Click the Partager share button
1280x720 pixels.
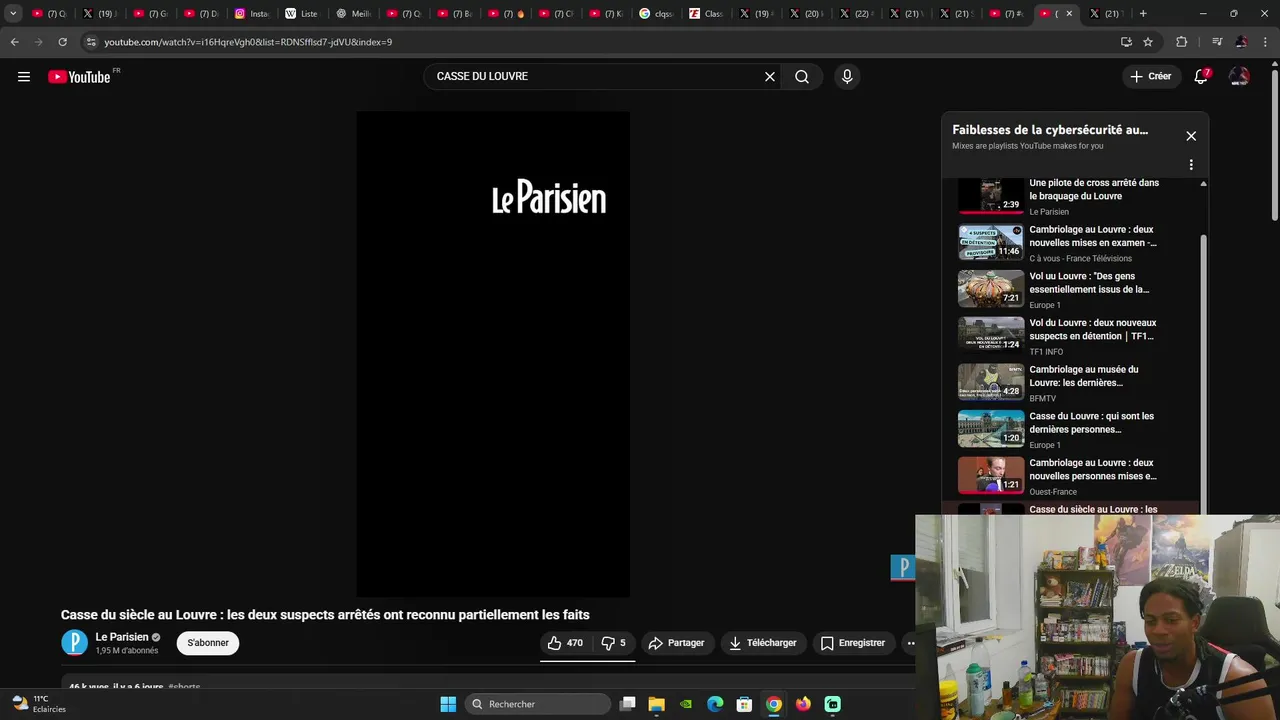click(x=677, y=643)
